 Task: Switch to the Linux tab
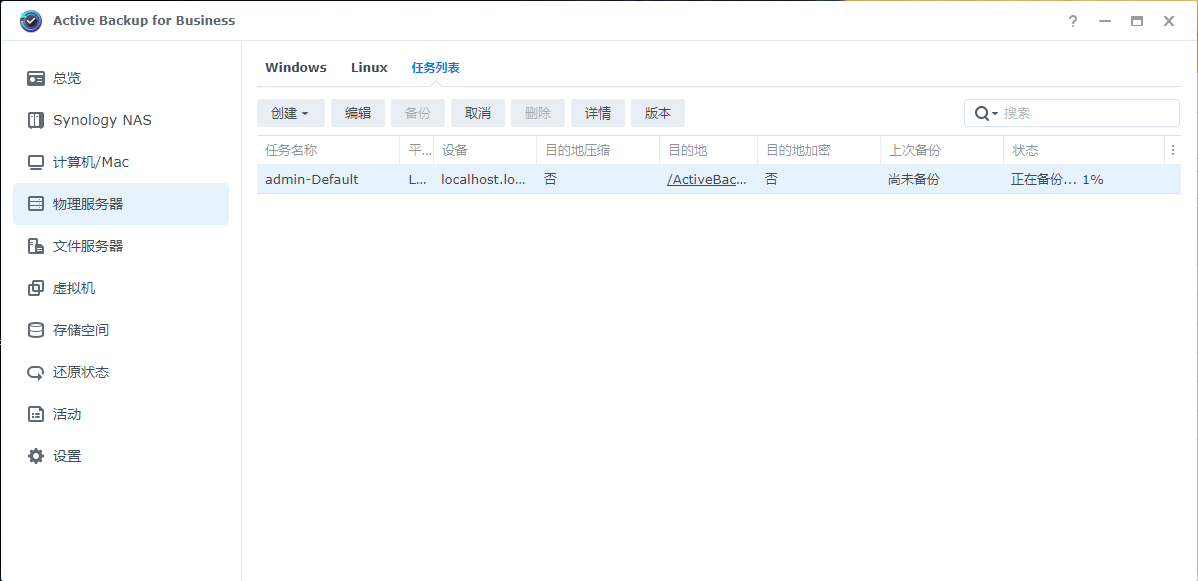pyautogui.click(x=369, y=67)
